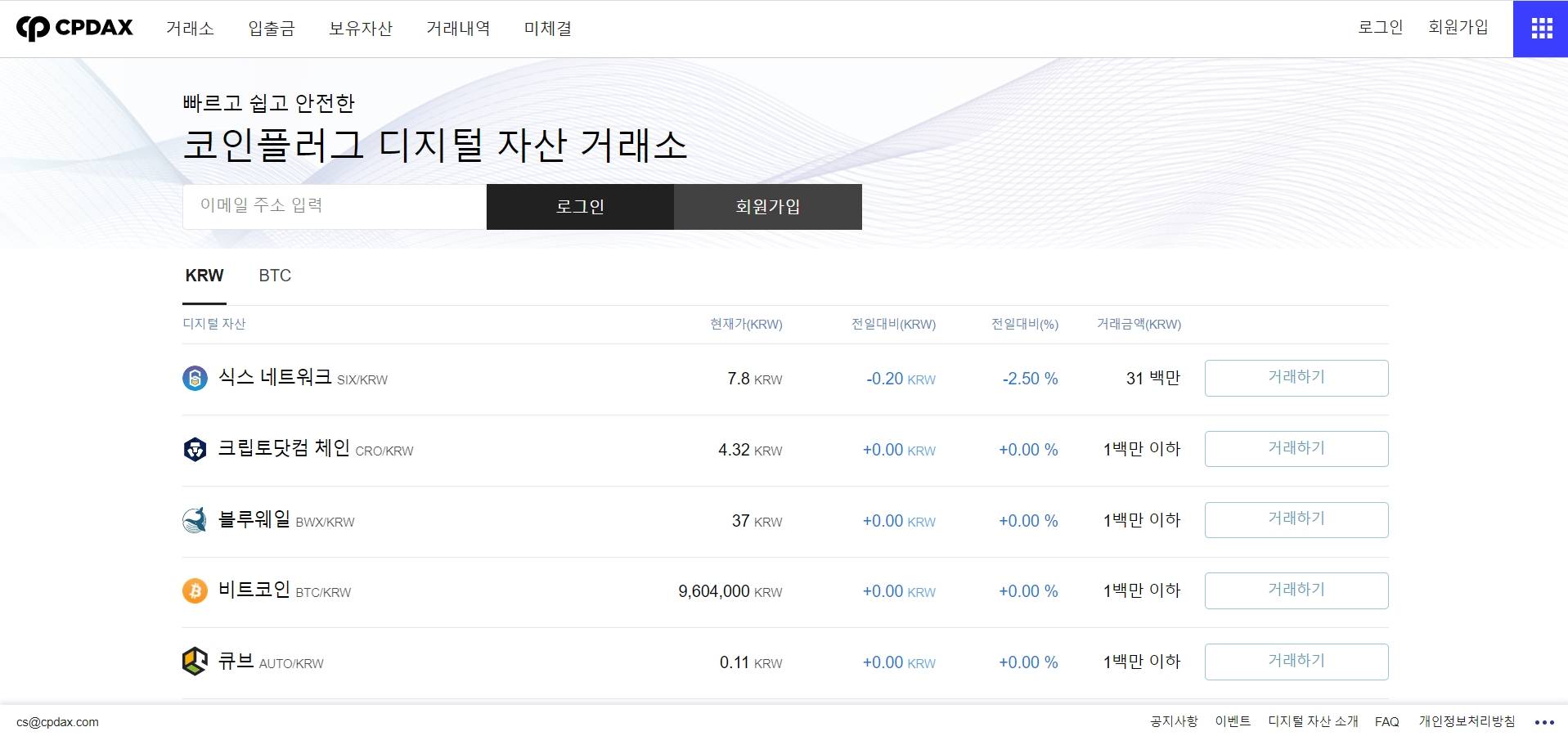The image size is (1568, 736).
Task: Click the 31 백만 trade volume
Action: click(1153, 378)
